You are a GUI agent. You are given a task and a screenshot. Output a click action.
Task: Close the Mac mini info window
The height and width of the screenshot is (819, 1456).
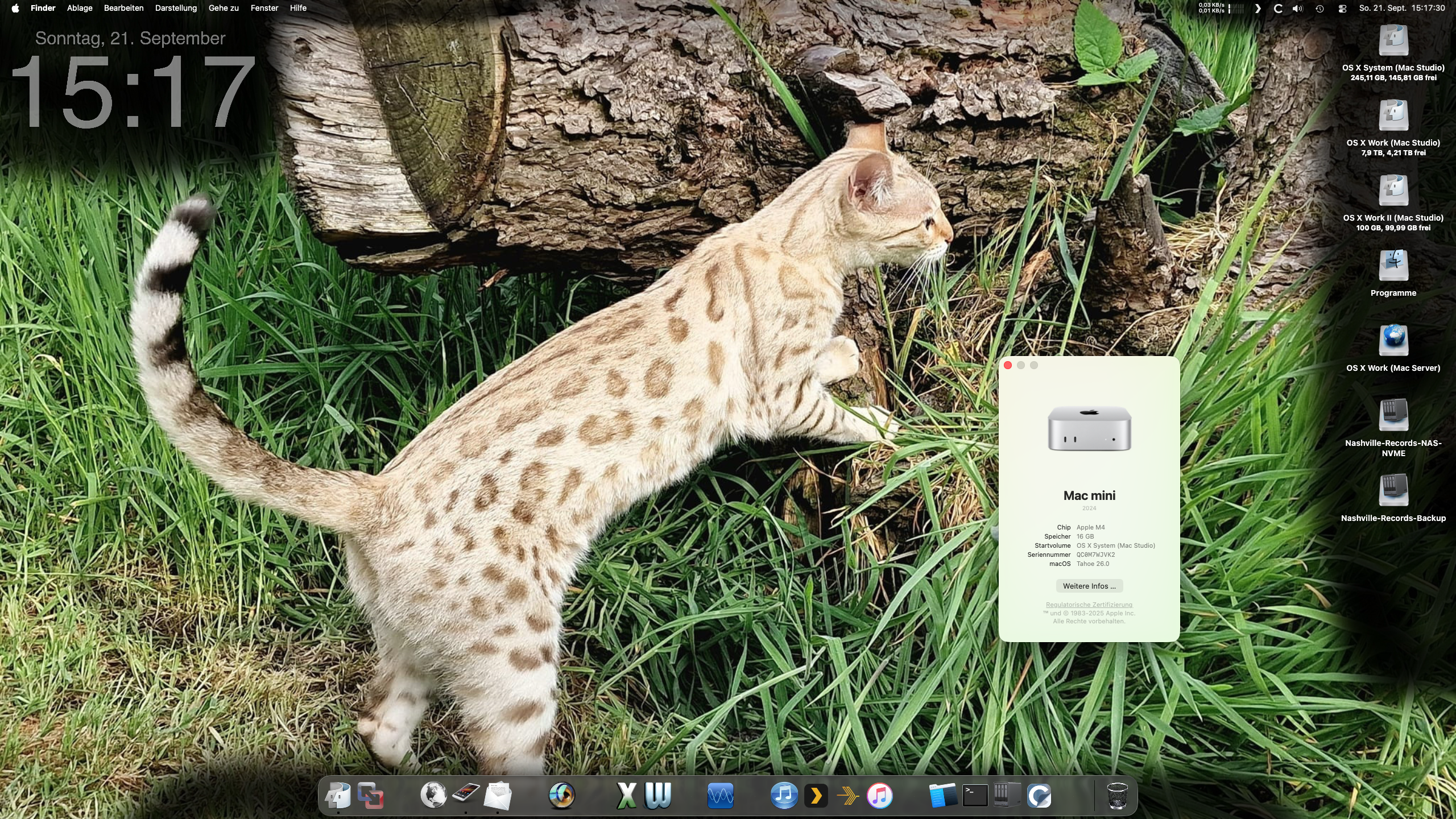1008,365
